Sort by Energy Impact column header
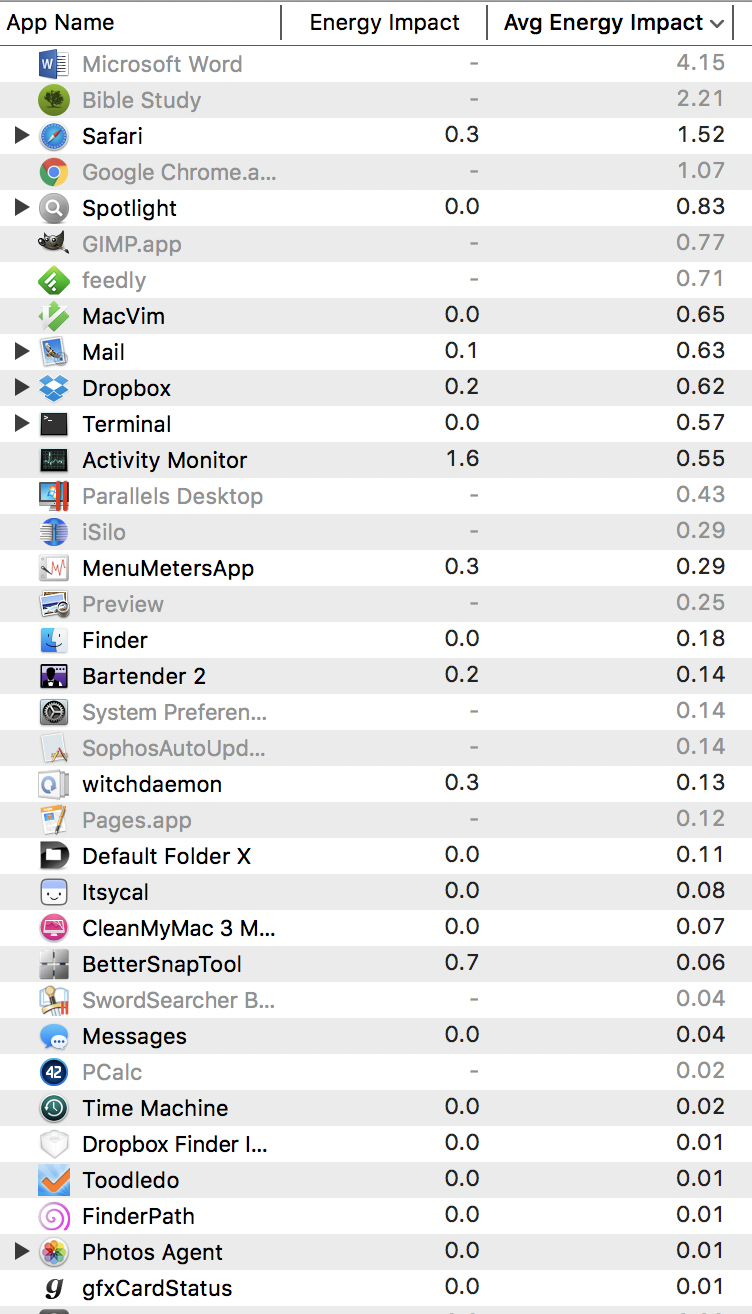Screen dimensions: 752x1314 tap(385, 22)
